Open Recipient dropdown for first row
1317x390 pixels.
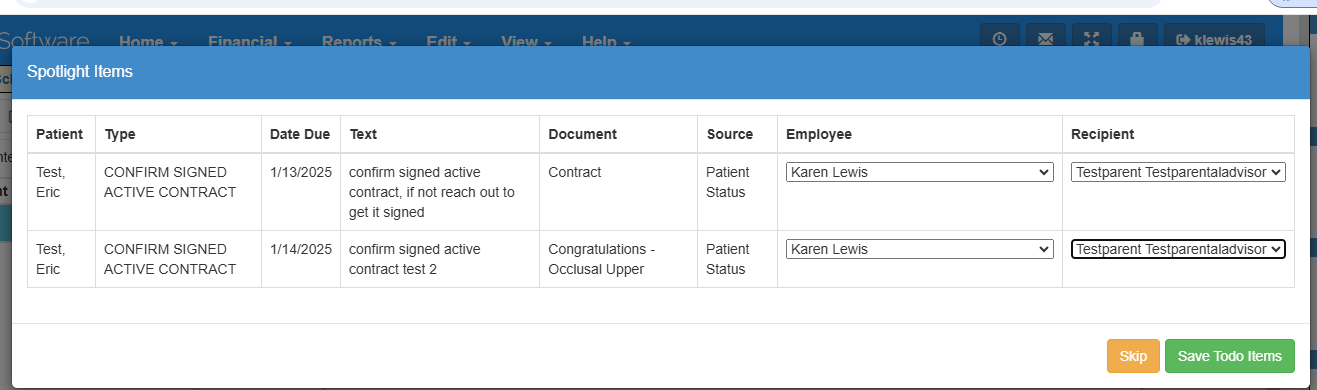[x=1178, y=172]
